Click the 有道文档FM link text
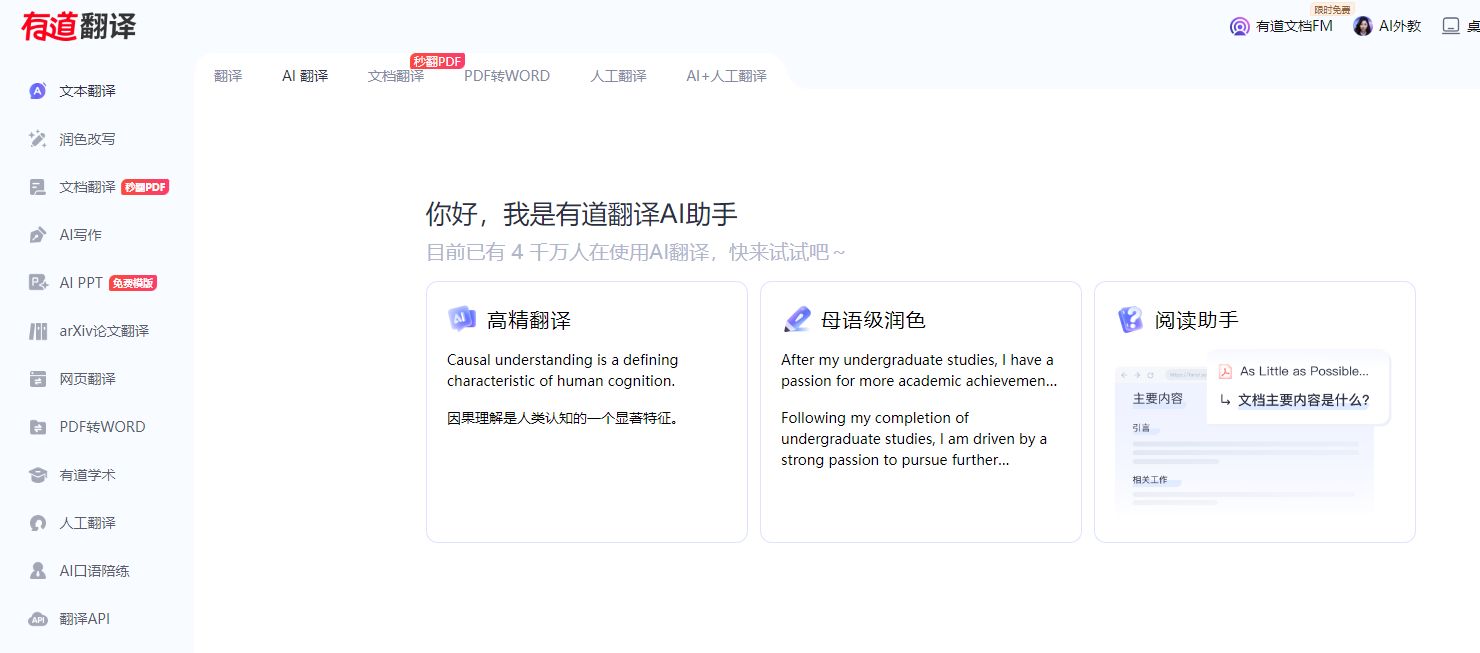1480x653 pixels. coord(1294,26)
